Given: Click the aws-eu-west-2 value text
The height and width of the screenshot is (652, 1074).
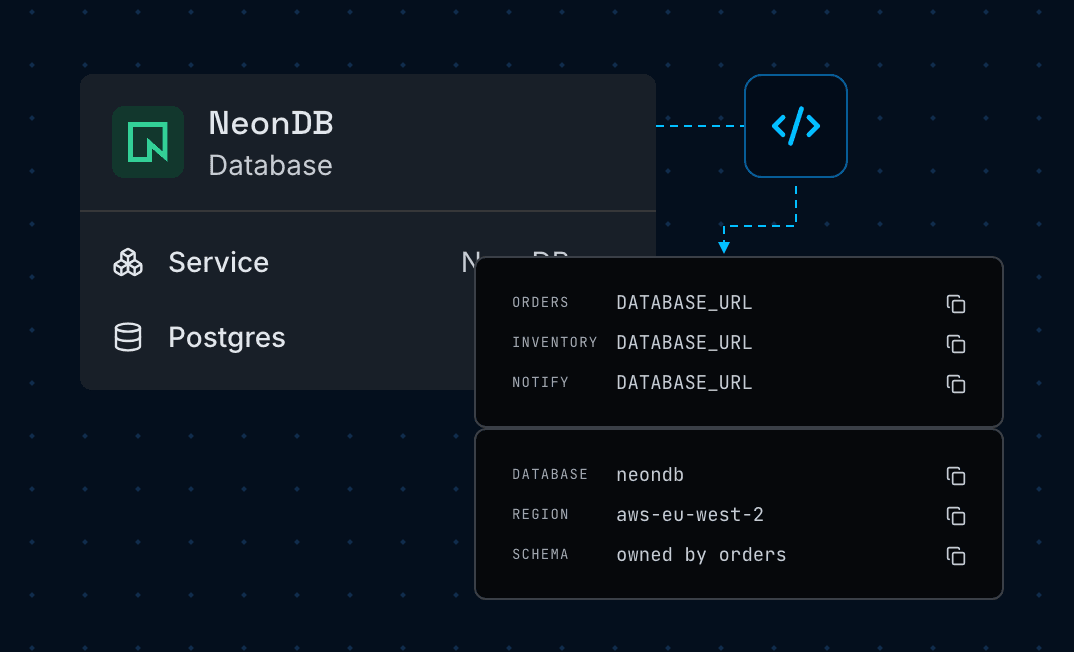Looking at the screenshot, I should [x=690, y=514].
